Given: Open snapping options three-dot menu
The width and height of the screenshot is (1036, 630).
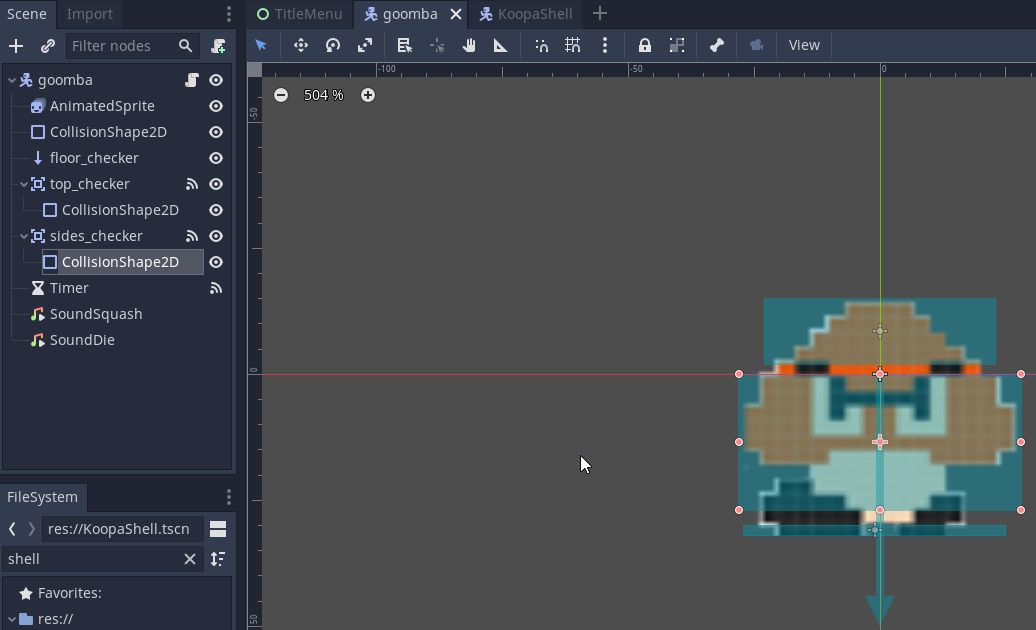Looking at the screenshot, I should 605,45.
